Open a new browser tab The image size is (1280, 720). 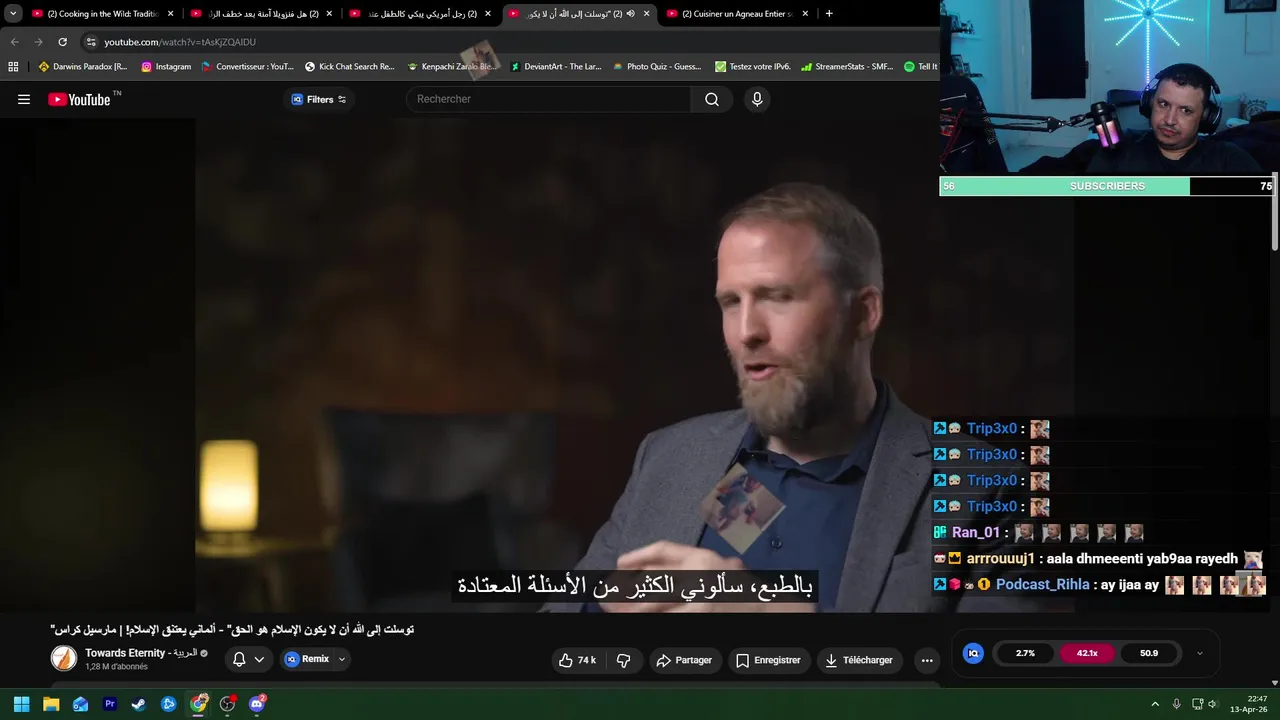click(829, 14)
